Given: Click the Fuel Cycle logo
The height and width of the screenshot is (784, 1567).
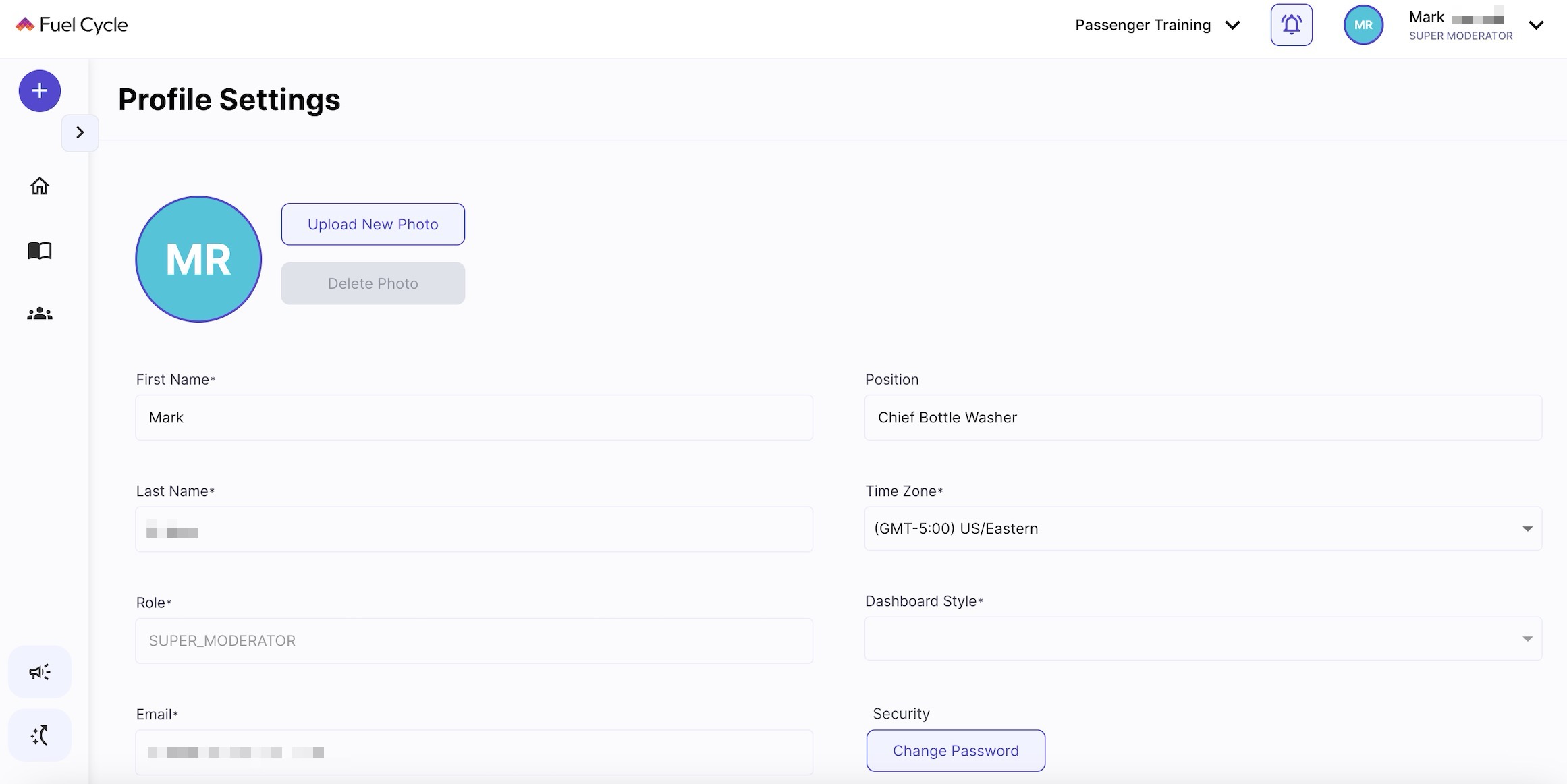Looking at the screenshot, I should pos(72,25).
